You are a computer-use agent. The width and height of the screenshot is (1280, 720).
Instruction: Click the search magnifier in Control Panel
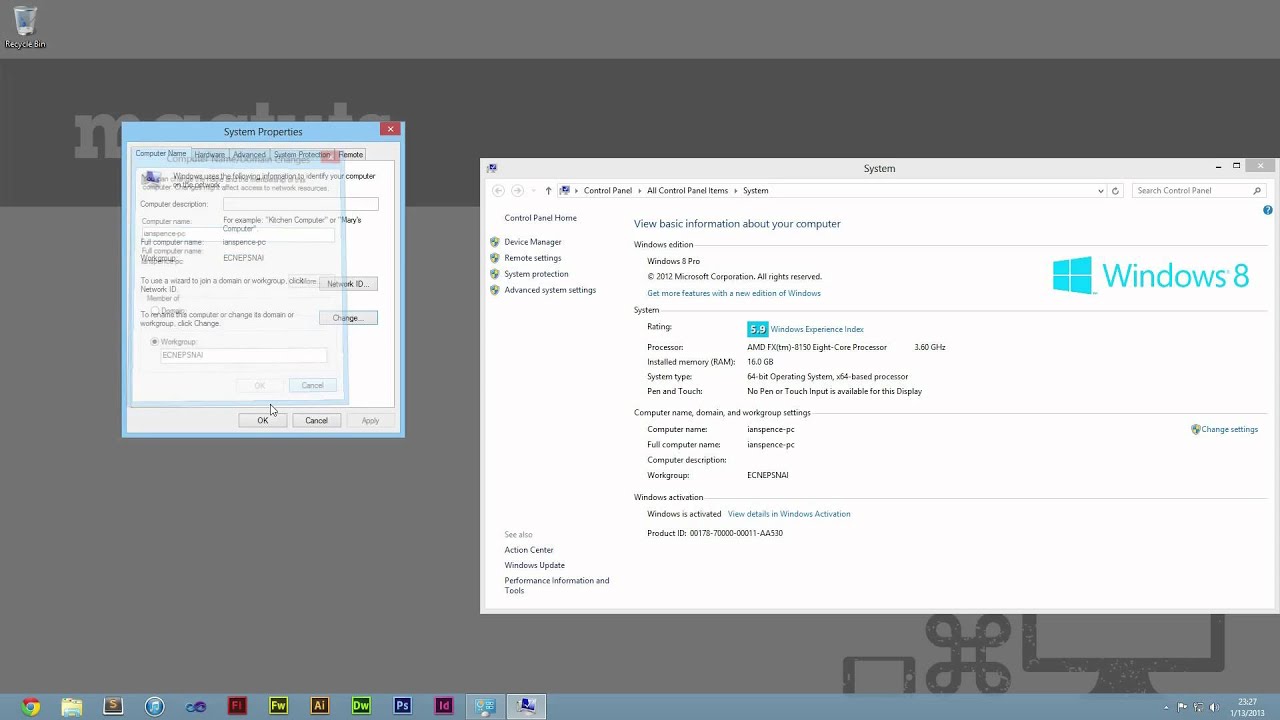pos(1257,190)
